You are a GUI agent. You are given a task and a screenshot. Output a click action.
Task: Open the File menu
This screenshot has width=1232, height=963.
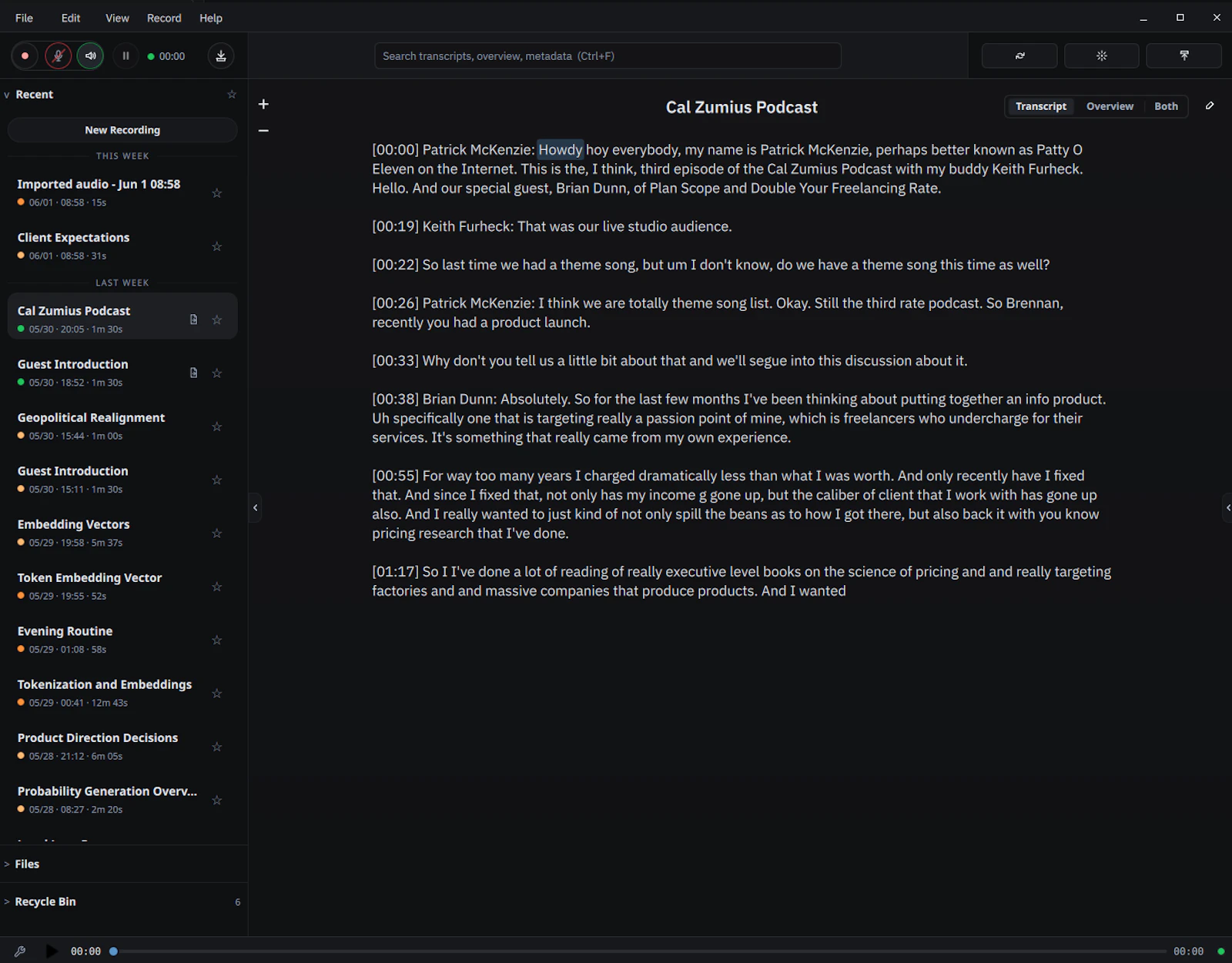pos(24,18)
